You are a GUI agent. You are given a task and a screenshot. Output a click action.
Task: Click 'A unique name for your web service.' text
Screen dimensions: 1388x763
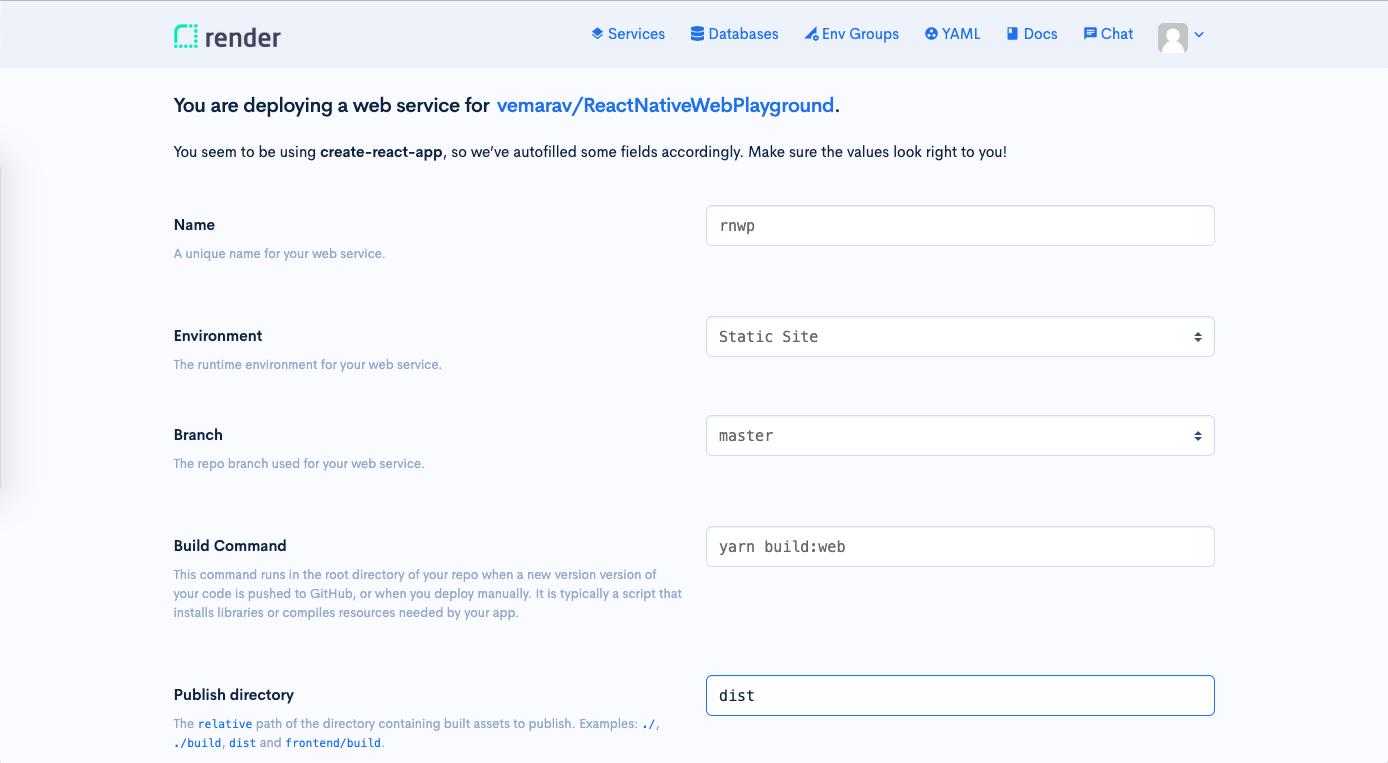coord(279,254)
